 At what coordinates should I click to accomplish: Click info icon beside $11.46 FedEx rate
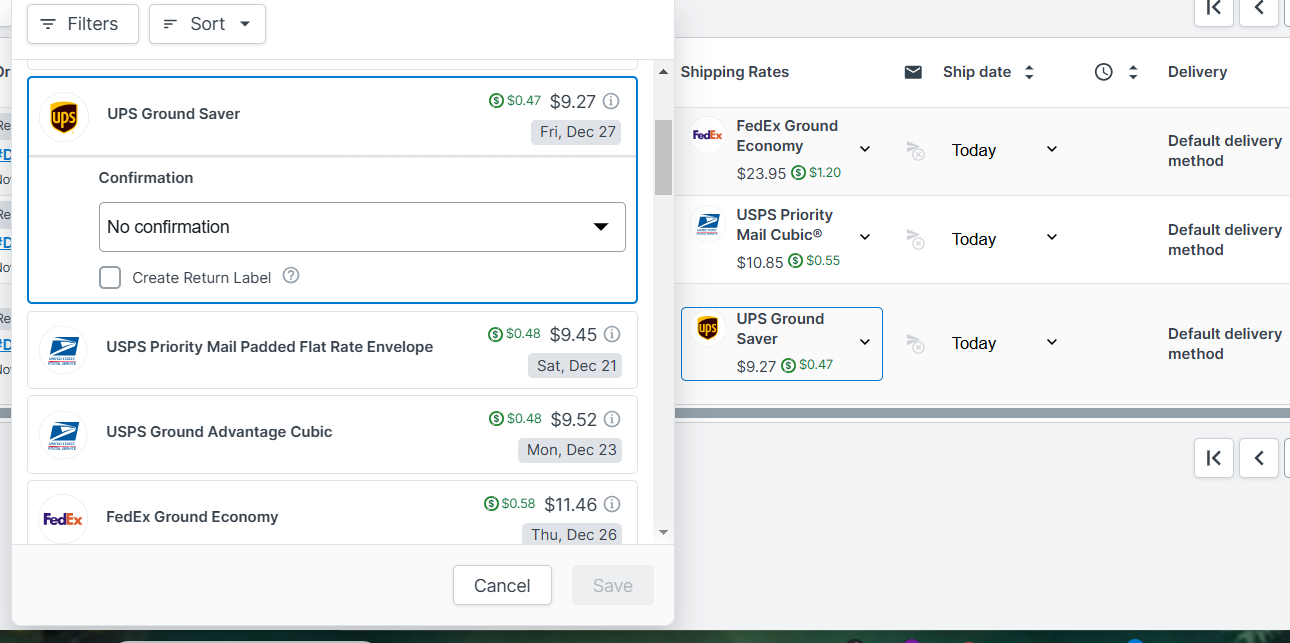pyautogui.click(x=612, y=504)
